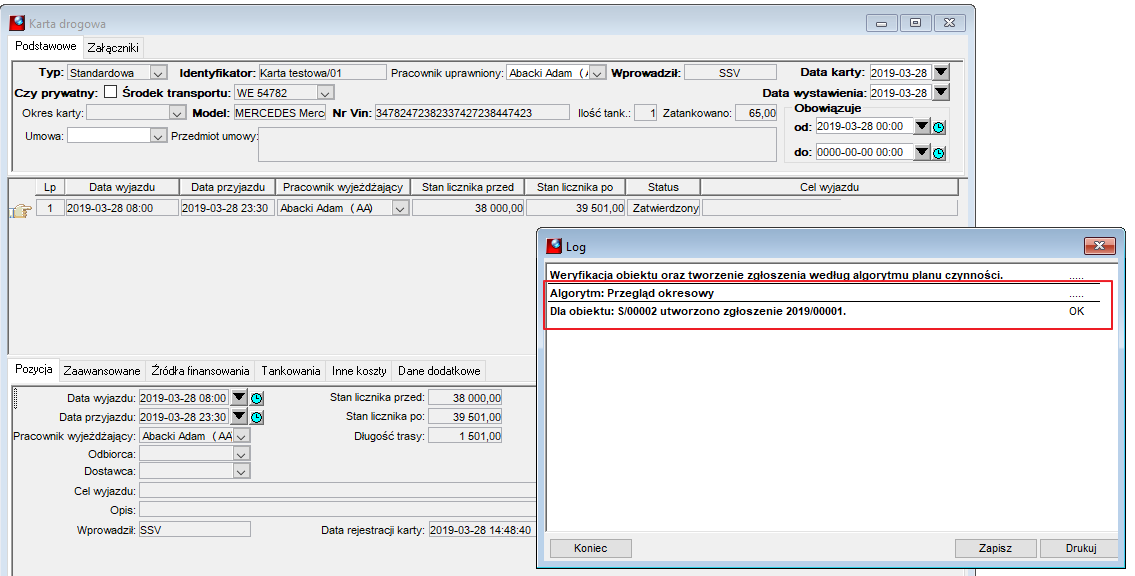The image size is (1135, 576).
Task: Click Cel wyjazdu field in Pozycja panel
Action: (x=337, y=491)
